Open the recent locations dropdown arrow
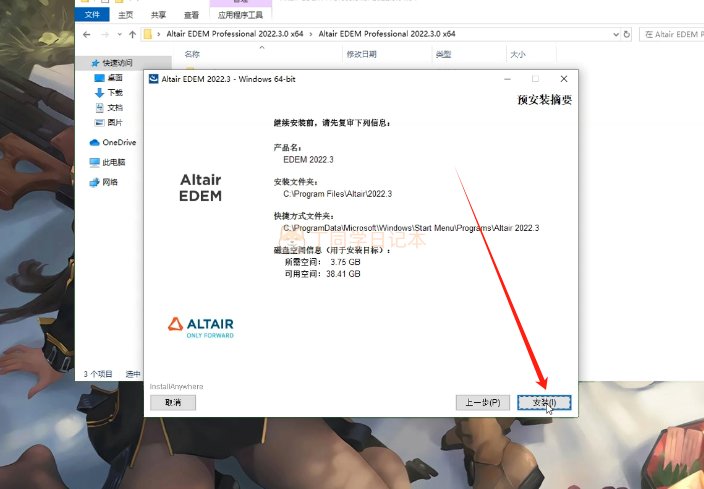This screenshot has width=704, height=489. click(x=119, y=34)
